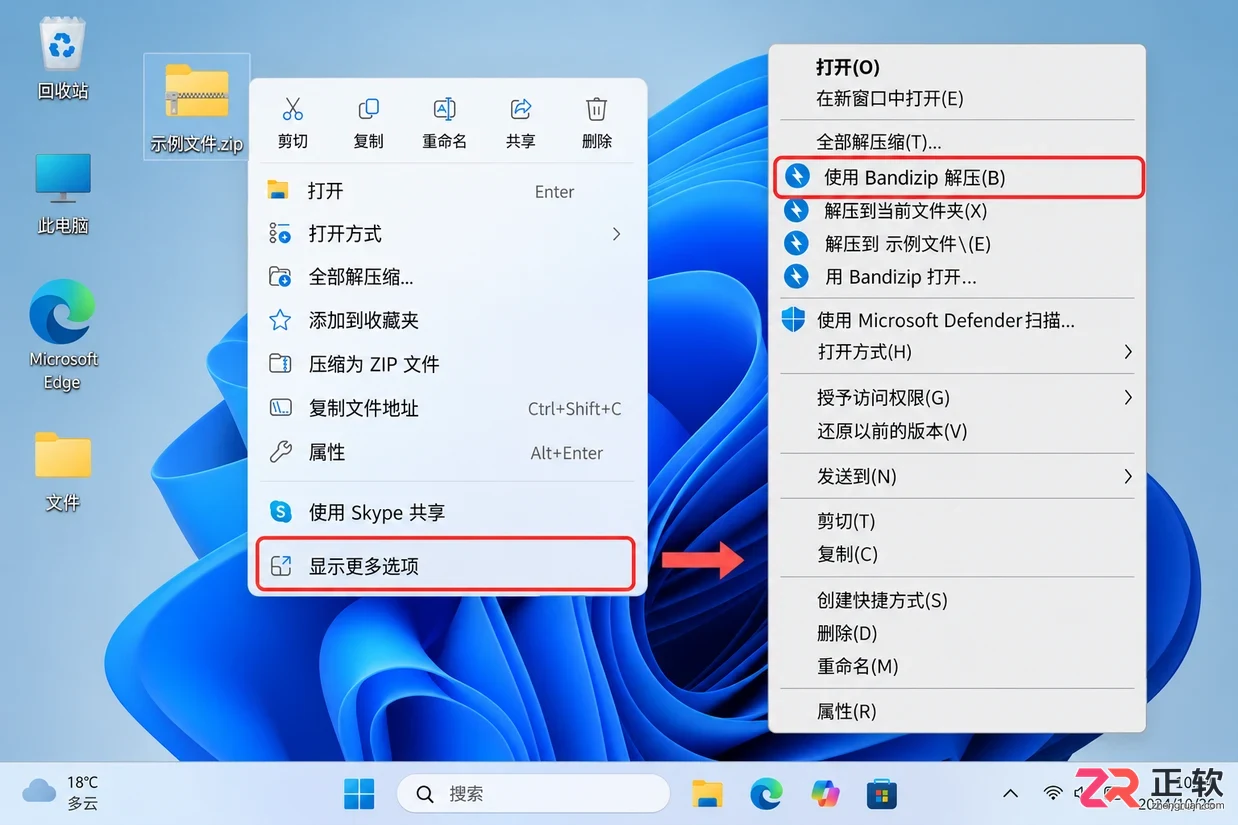The image size is (1238, 825).
Task: Click the Rename (重命名) icon
Action: pos(444,109)
